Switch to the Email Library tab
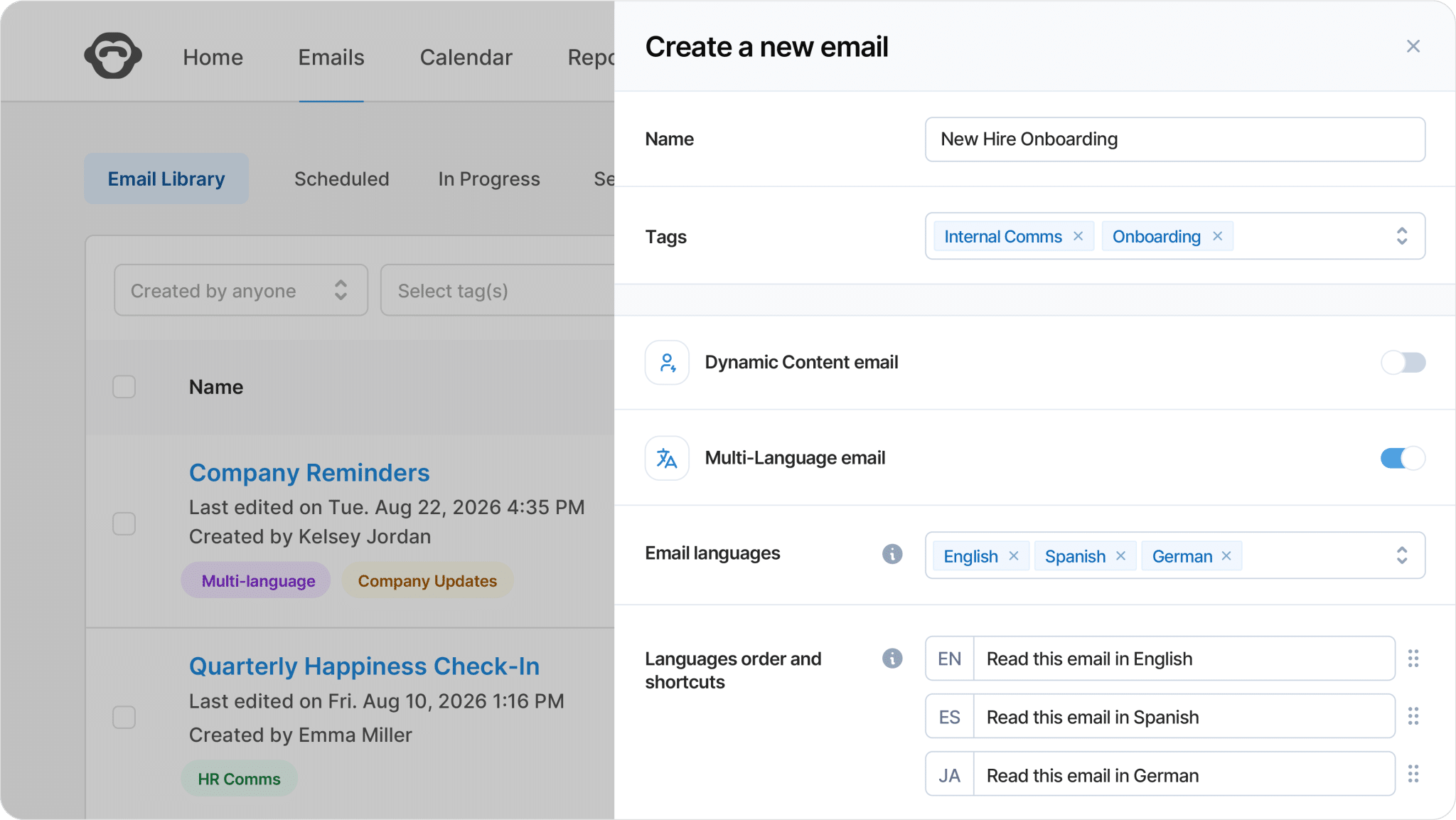The height and width of the screenshot is (820, 1456). 166,179
